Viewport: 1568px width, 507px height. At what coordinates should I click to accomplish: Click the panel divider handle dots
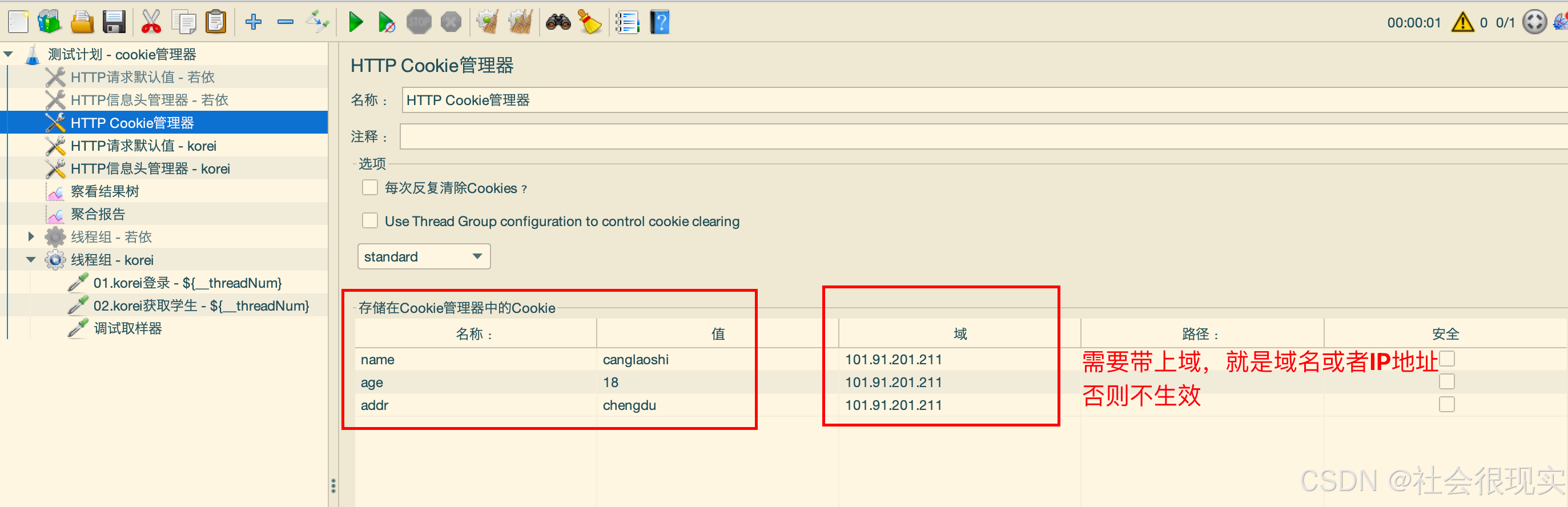[x=333, y=485]
